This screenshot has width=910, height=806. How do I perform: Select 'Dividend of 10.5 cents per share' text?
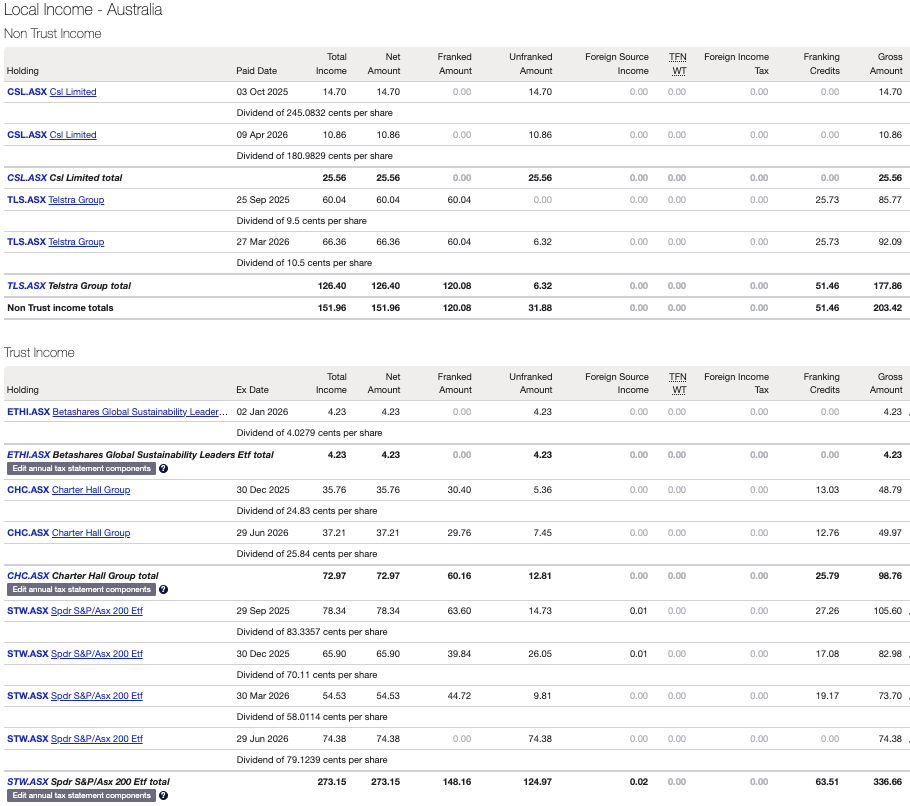pos(304,263)
